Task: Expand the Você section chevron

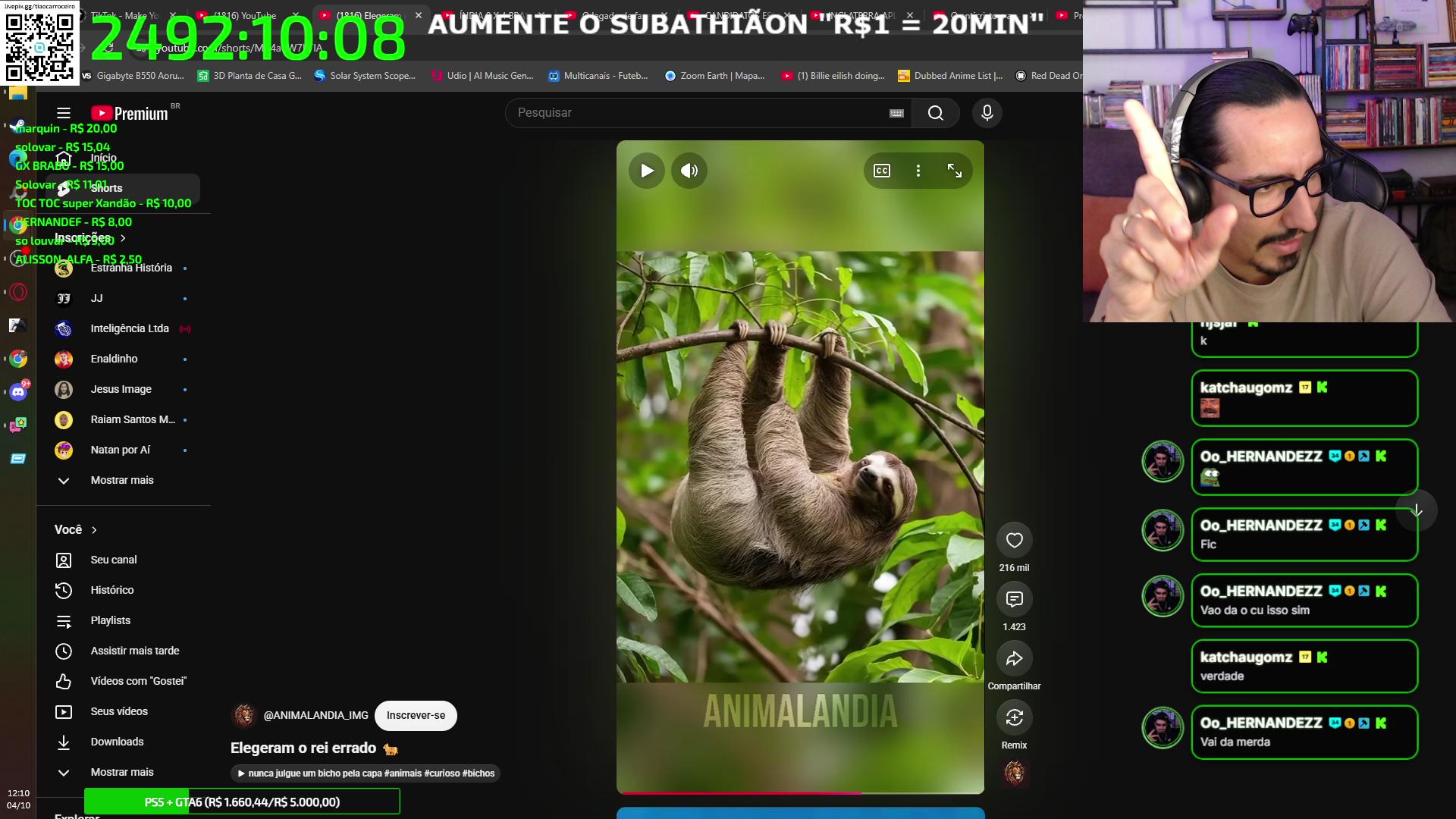Action: [94, 529]
